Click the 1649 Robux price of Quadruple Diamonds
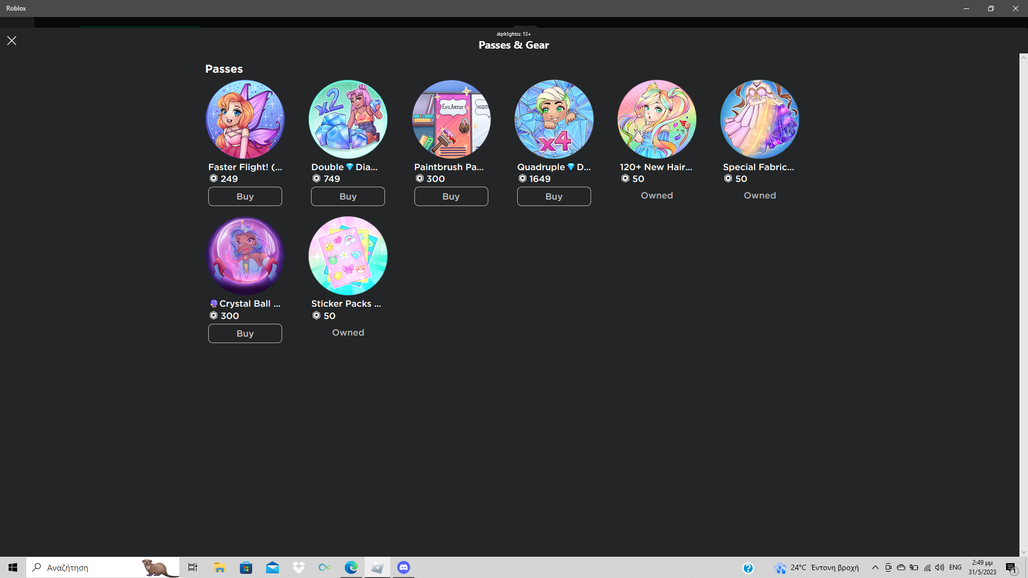 tap(535, 179)
